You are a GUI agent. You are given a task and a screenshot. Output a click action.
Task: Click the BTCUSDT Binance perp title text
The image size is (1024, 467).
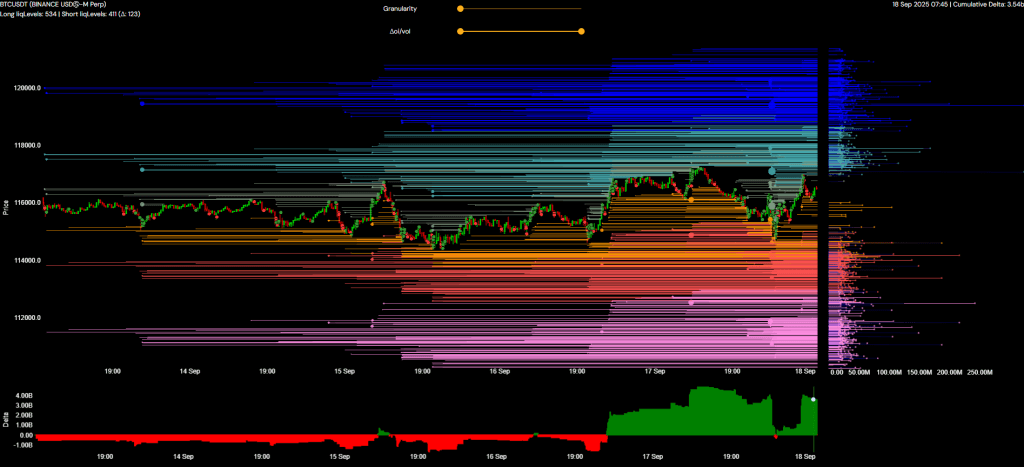pyautogui.click(x=62, y=5)
